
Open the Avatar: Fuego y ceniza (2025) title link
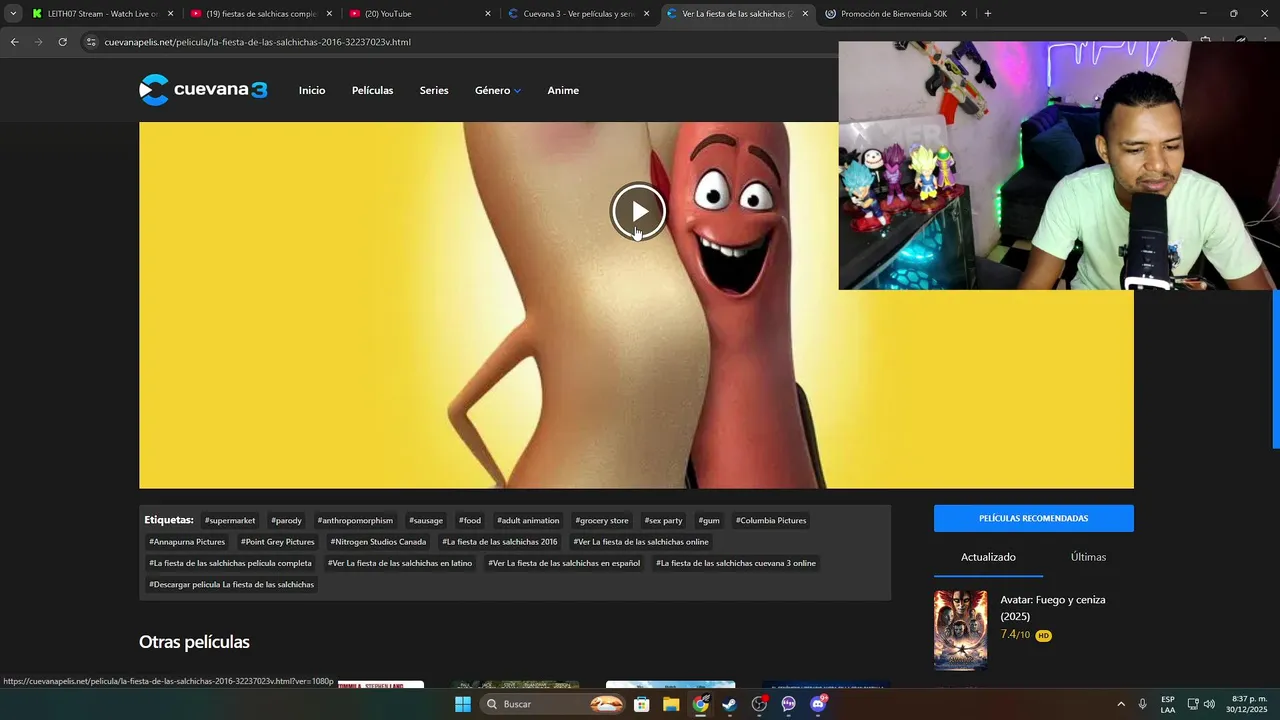pos(1053,608)
